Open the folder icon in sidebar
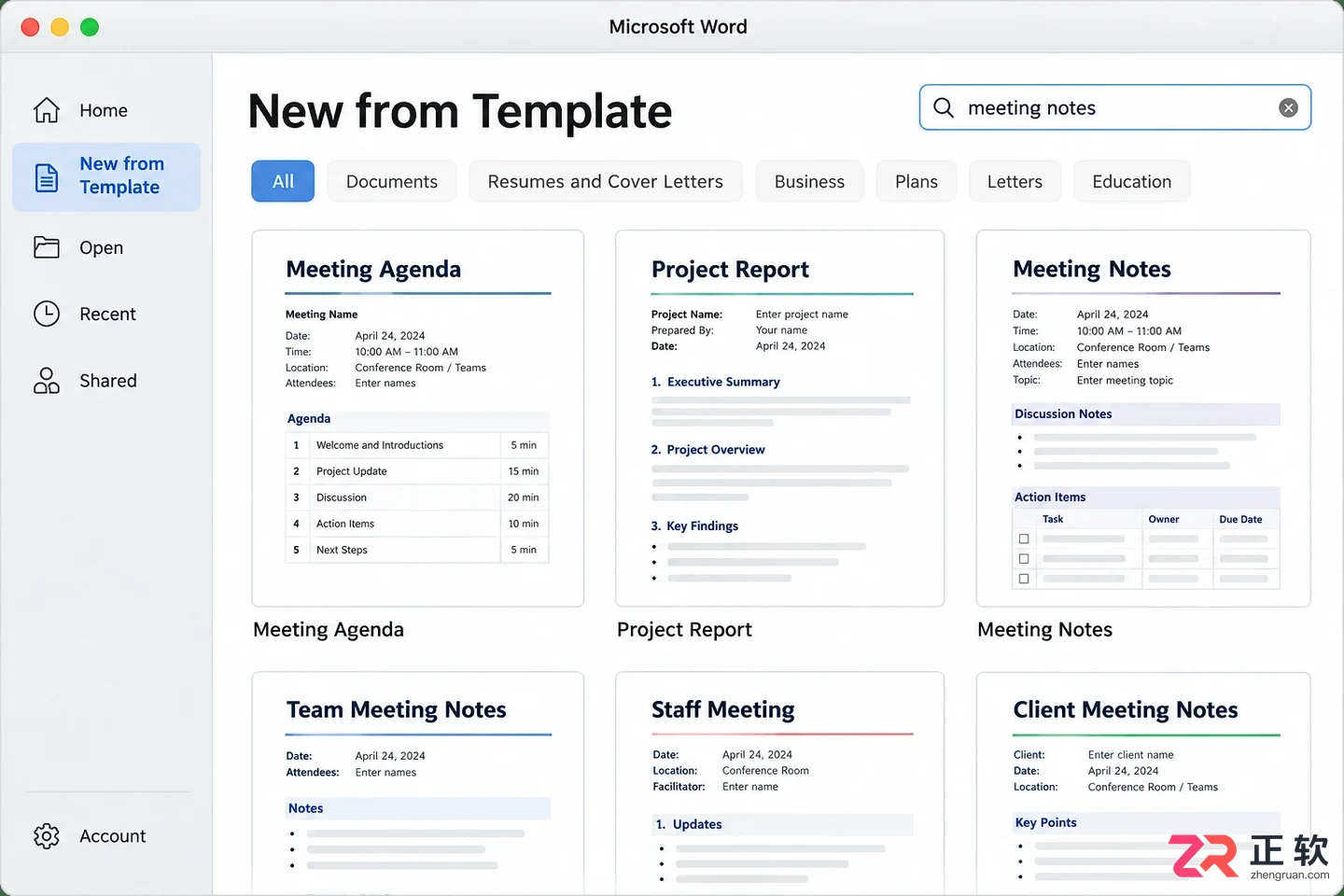The width and height of the screenshot is (1344, 896). tap(47, 247)
